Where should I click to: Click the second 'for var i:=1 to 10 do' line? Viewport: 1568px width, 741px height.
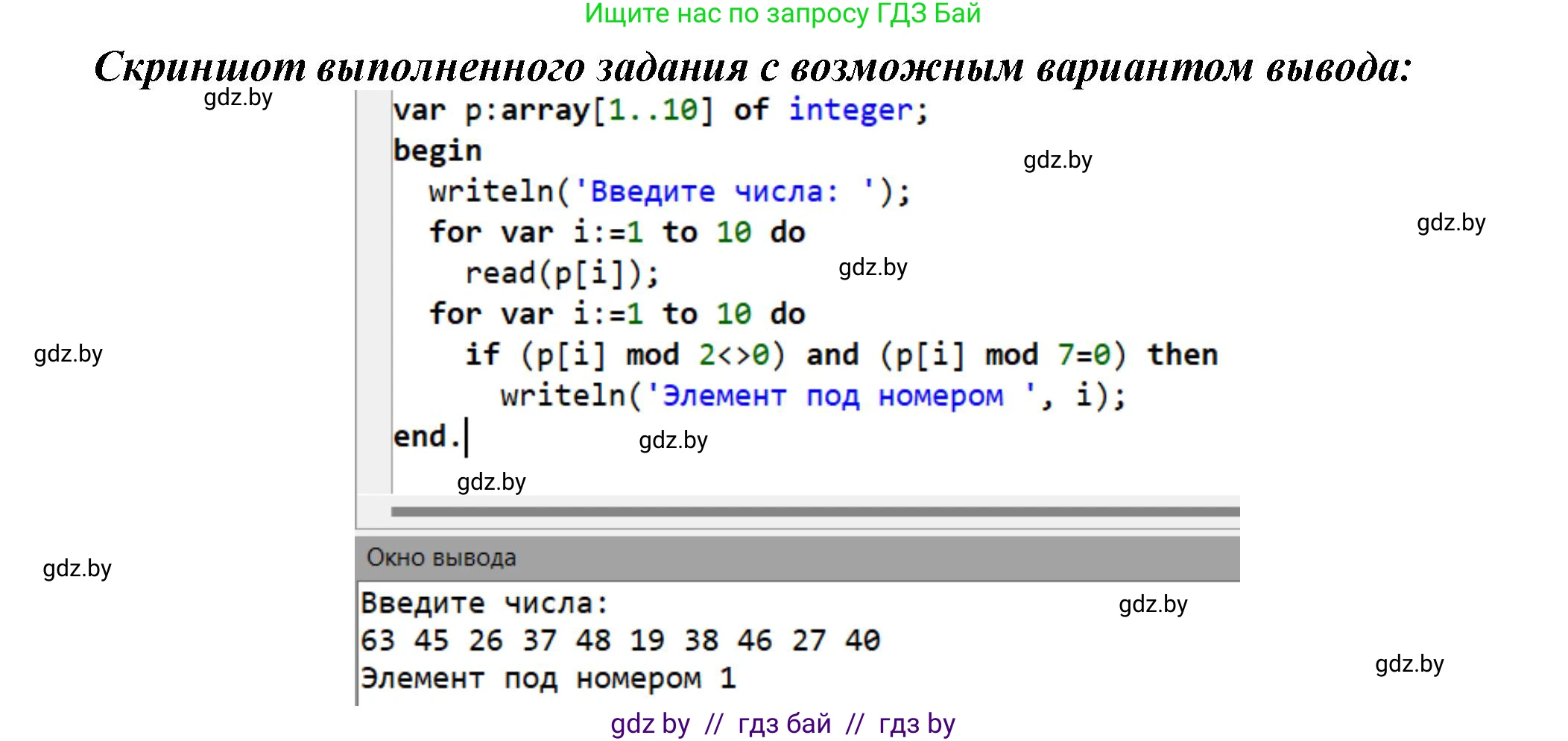[x=616, y=314]
